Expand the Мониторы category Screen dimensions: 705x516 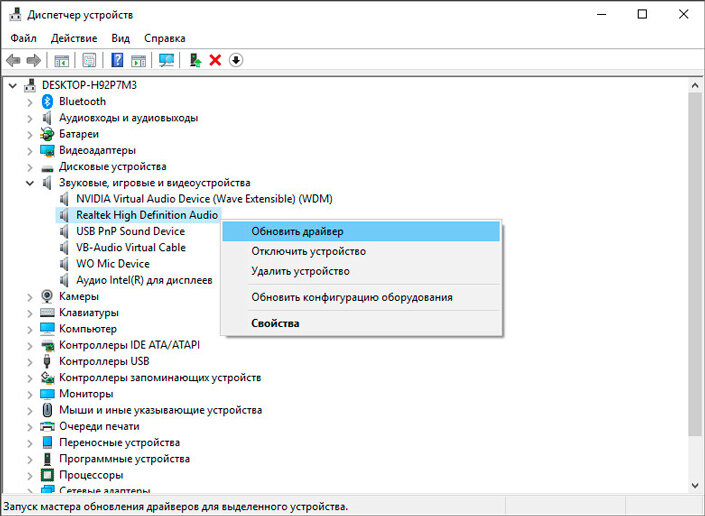[x=30, y=394]
